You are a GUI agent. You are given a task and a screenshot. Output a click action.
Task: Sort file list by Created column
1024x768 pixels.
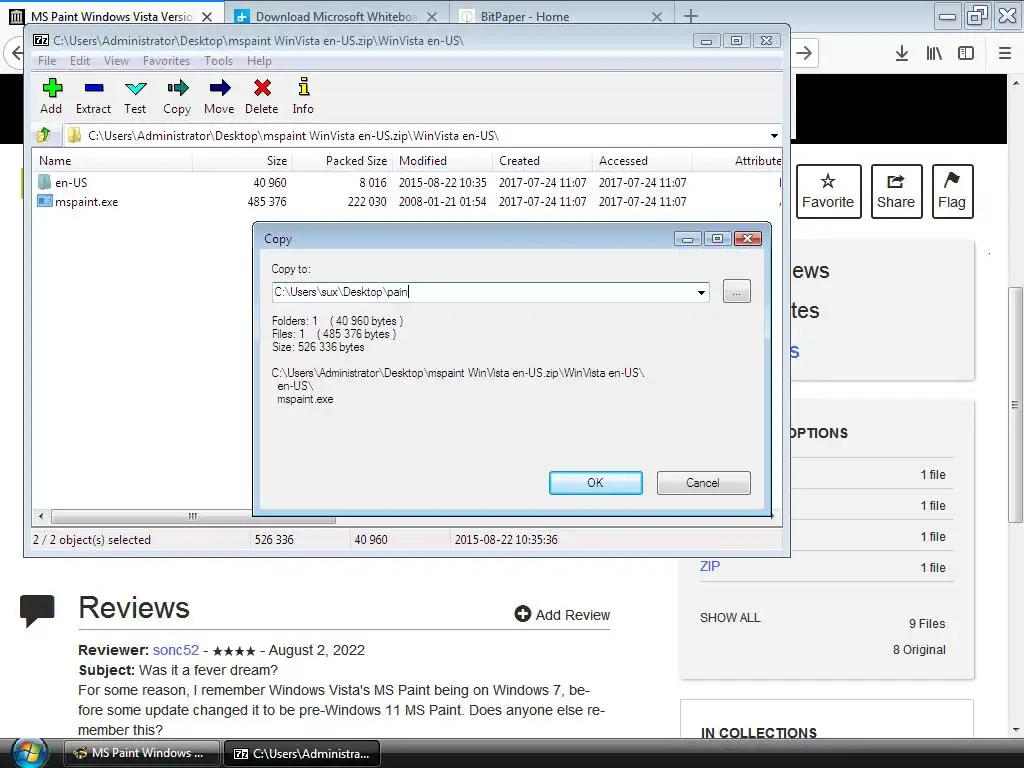(x=543, y=161)
